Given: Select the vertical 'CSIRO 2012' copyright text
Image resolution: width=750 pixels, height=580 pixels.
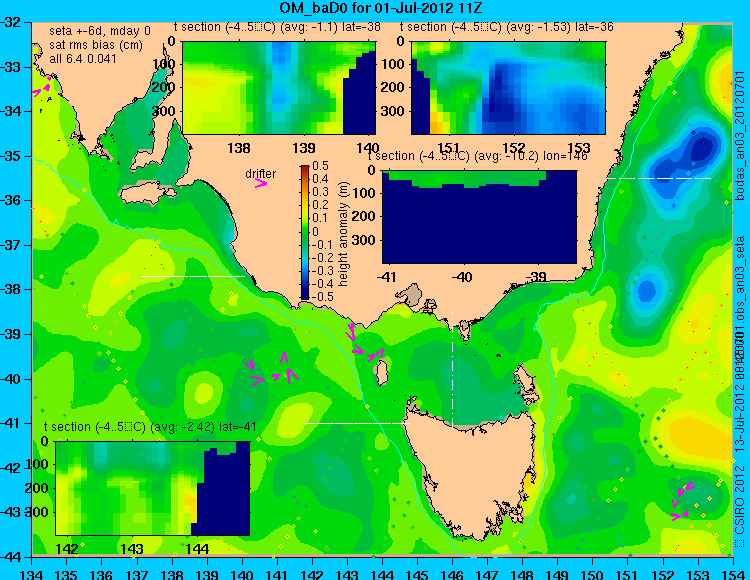Looking at the screenshot, I should [x=739, y=504].
